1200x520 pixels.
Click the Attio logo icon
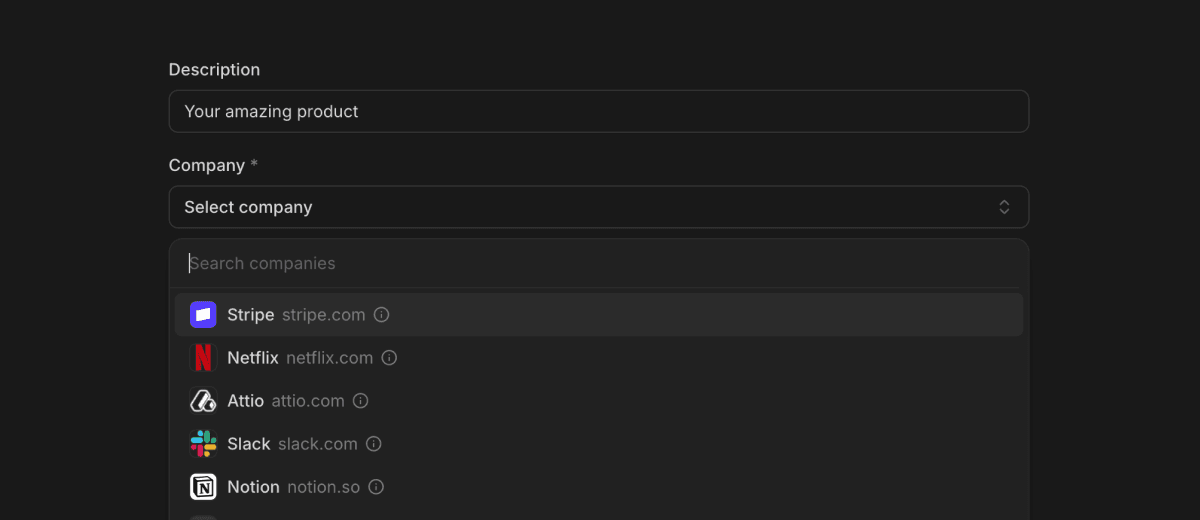click(203, 401)
